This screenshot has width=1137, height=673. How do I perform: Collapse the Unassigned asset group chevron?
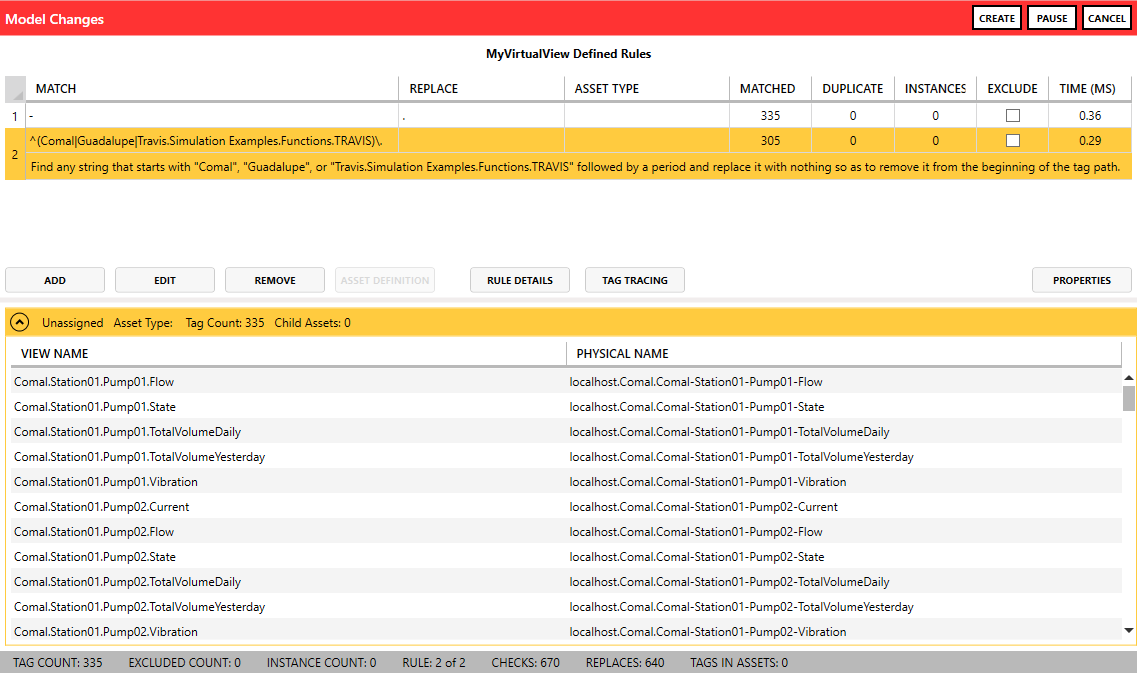20,323
